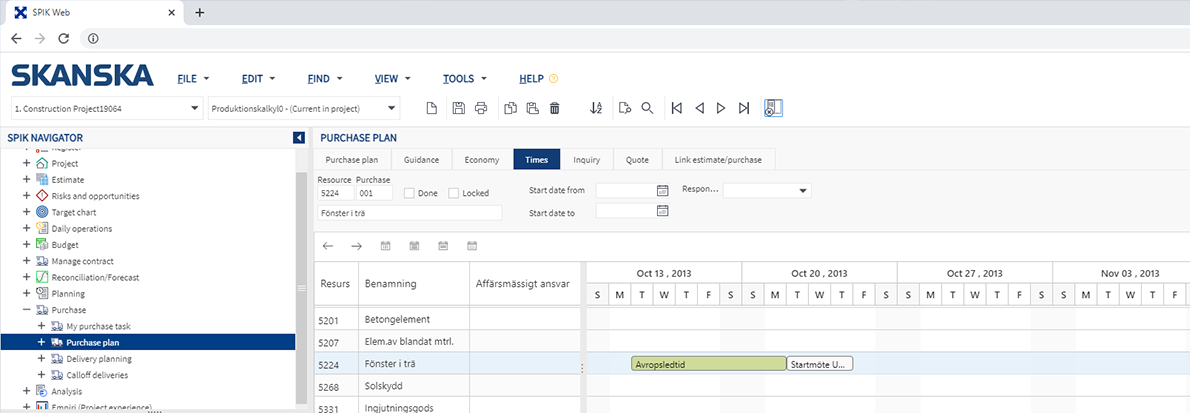Expand the Estimate tree node
1190x413 pixels.
pyautogui.click(x=27, y=179)
